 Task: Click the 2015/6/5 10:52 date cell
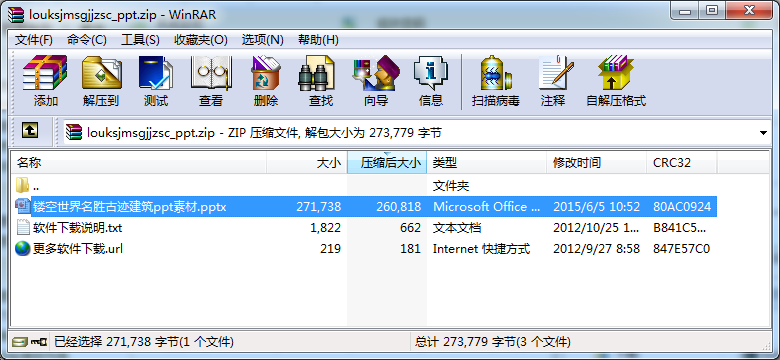pos(597,207)
